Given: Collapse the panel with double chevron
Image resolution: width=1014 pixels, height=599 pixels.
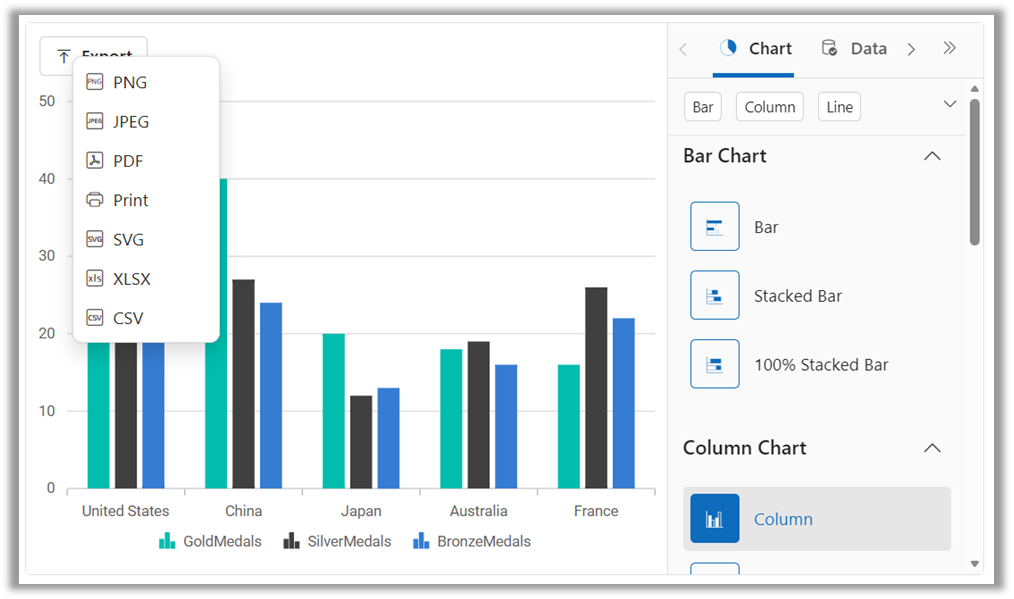Looking at the screenshot, I should [949, 48].
